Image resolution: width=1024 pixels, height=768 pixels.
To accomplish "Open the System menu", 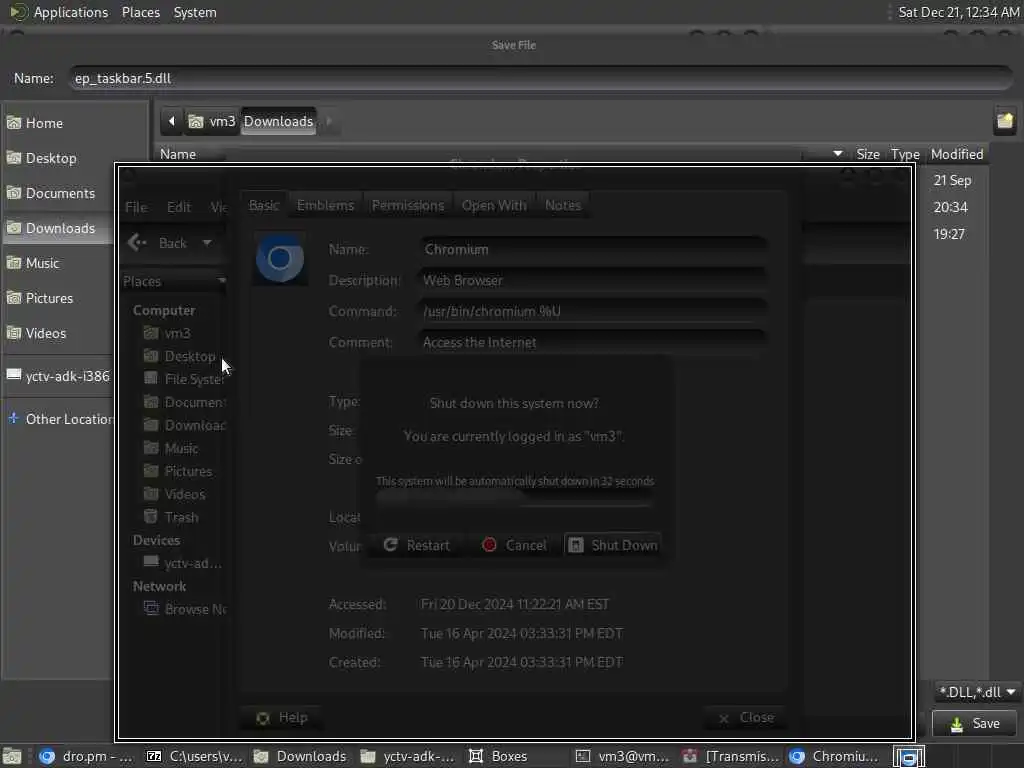I will 195,12.
